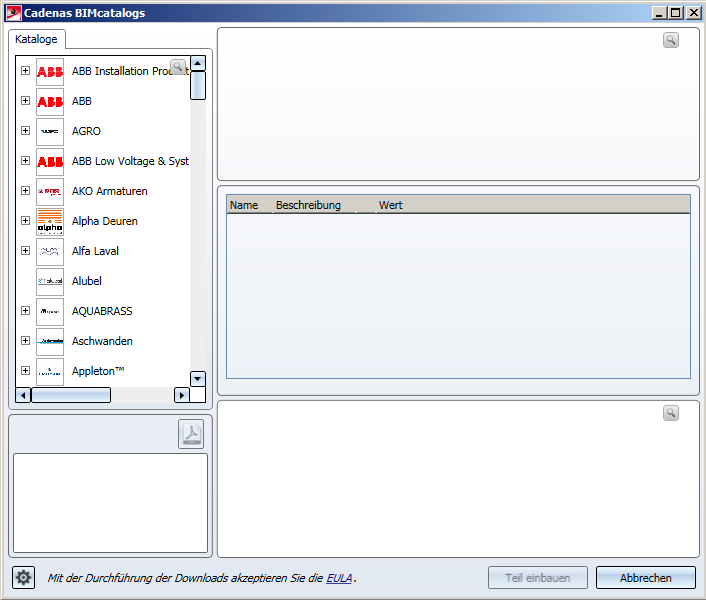Expand the AQUABRASS node

26,311
